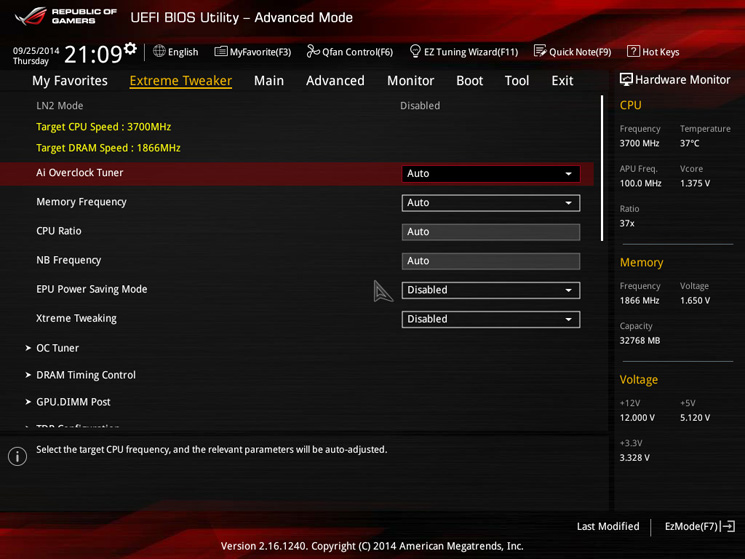Image resolution: width=745 pixels, height=559 pixels.
Task: Launch EZ Tuning Wizard lightbulb icon
Action: pos(415,51)
